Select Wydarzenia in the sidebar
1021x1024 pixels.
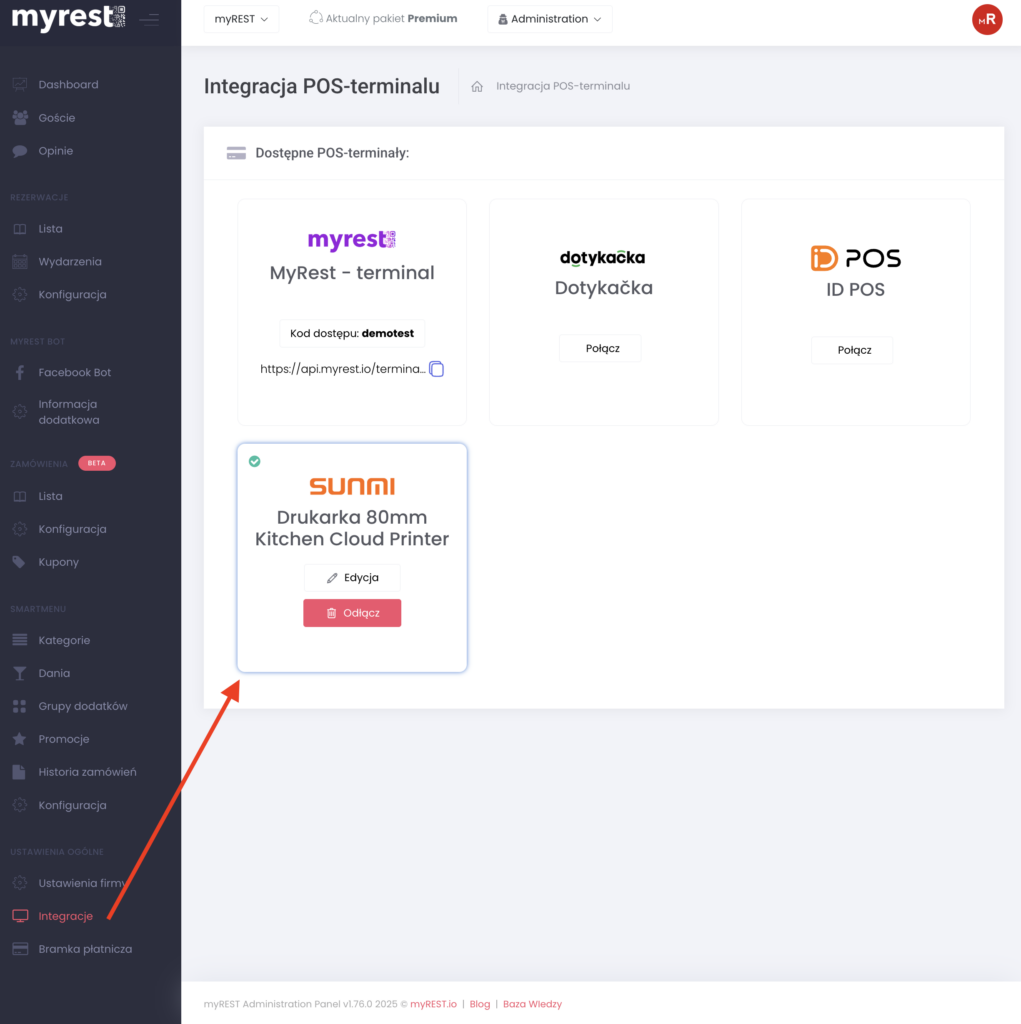(70, 262)
